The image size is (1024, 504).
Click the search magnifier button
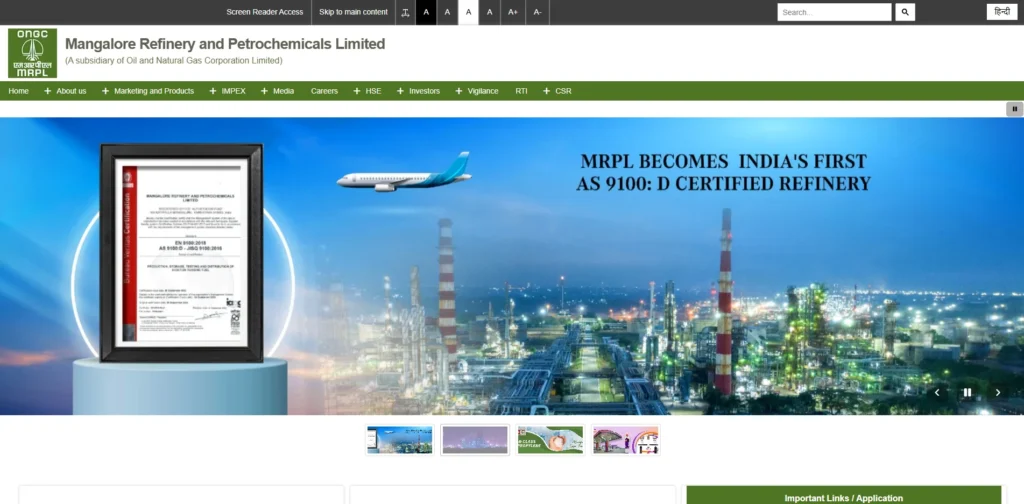tap(905, 12)
